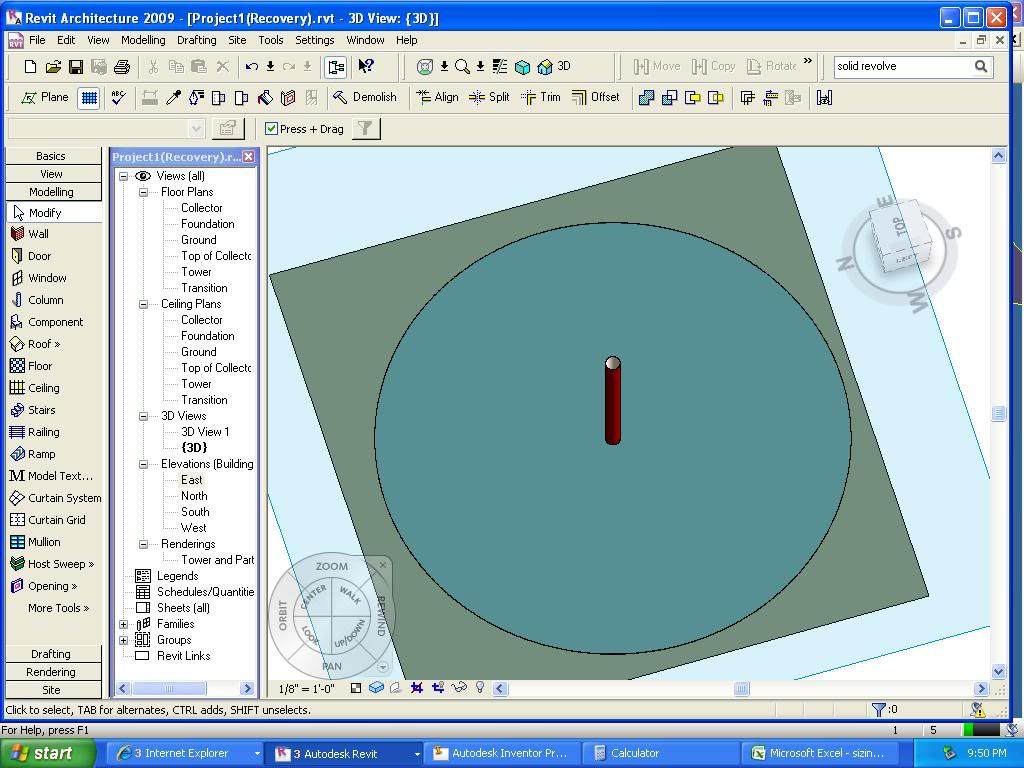The height and width of the screenshot is (768, 1024).
Task: Choose the Split tool
Action: pyautogui.click(x=489, y=97)
